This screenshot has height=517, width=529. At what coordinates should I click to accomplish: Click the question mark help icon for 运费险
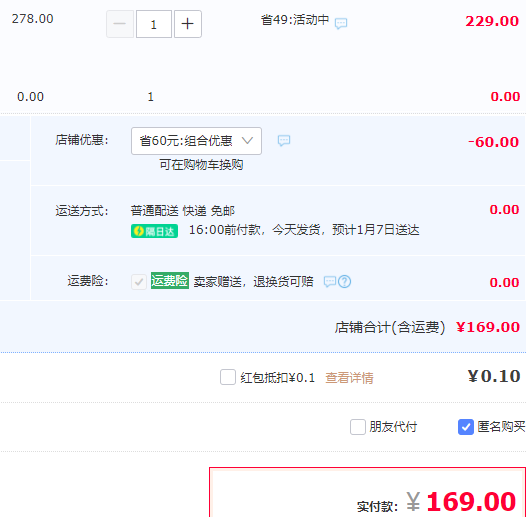pyautogui.click(x=344, y=281)
